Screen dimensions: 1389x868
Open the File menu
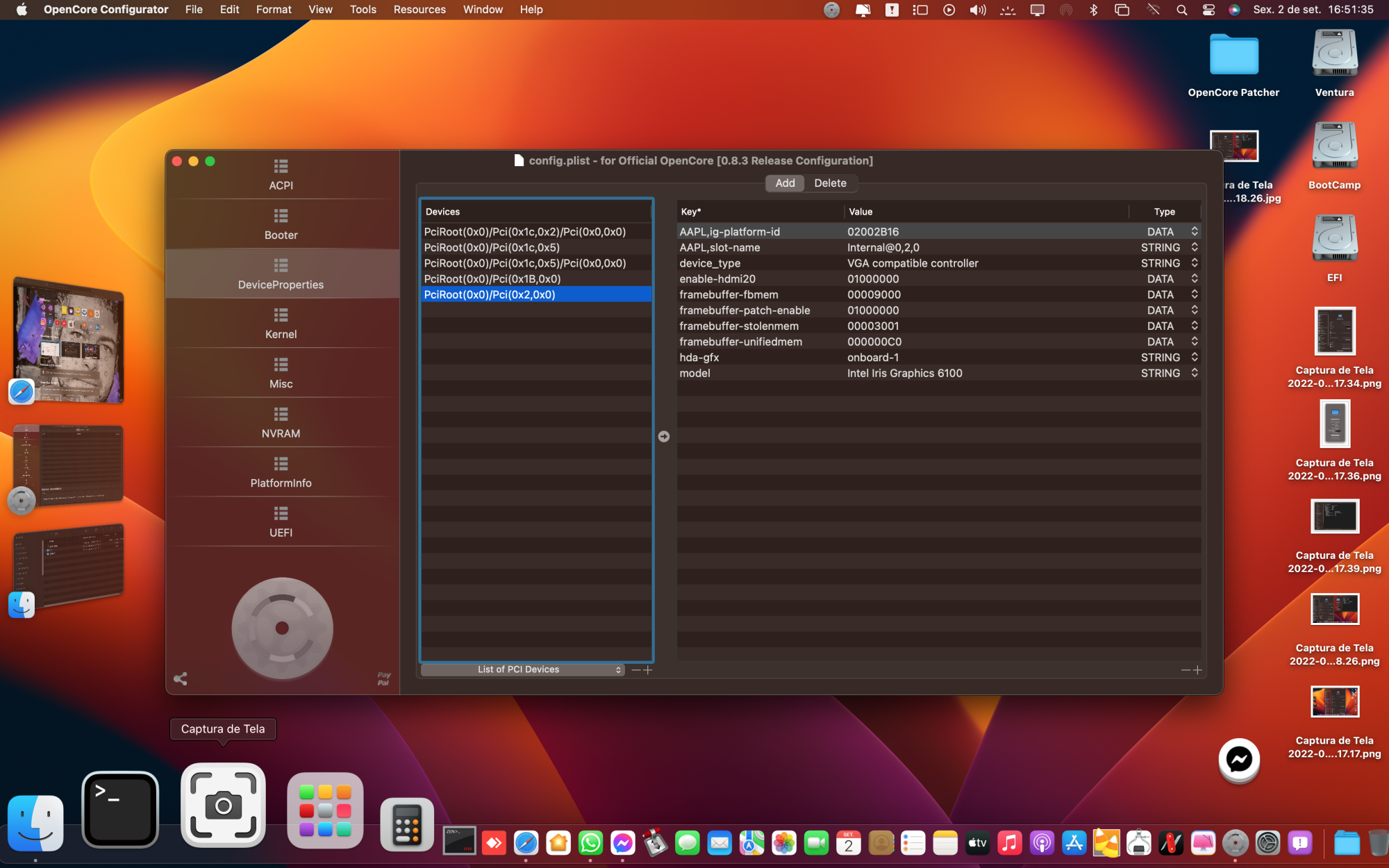click(194, 10)
